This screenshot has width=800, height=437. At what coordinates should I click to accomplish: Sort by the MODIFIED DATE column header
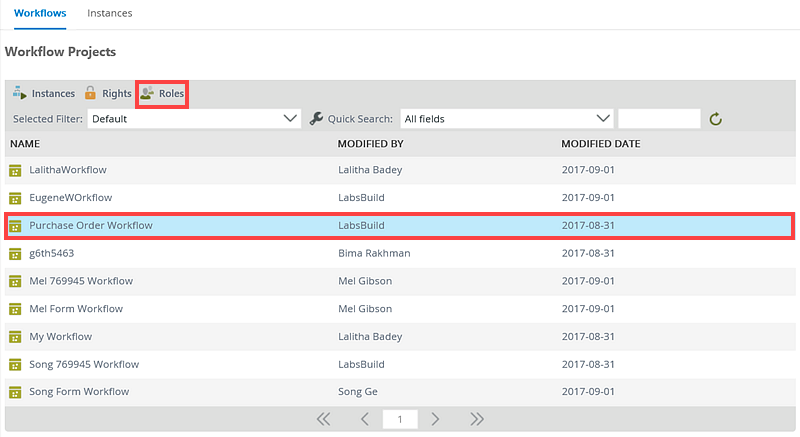click(x=601, y=144)
